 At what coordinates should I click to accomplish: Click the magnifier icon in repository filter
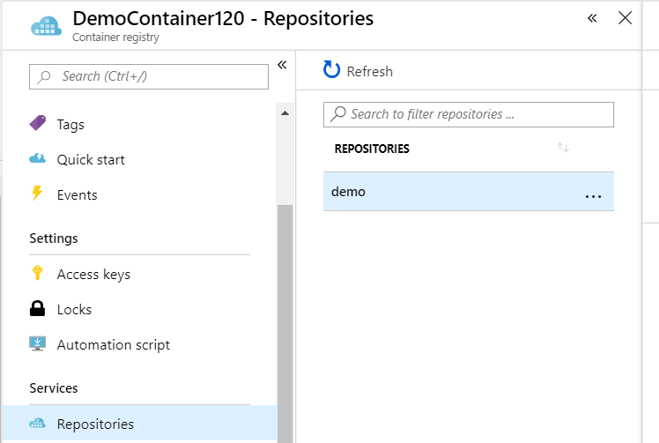pos(338,113)
